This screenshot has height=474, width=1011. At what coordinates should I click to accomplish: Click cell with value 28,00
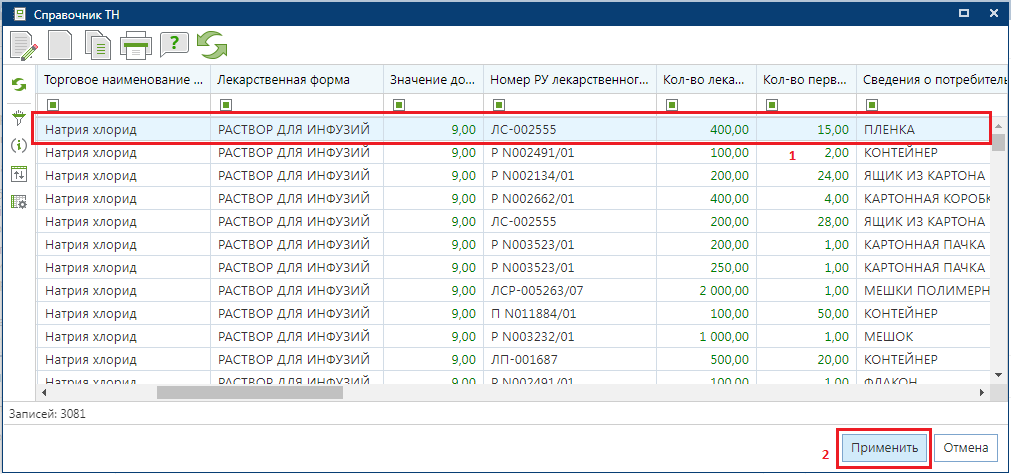tap(806, 222)
